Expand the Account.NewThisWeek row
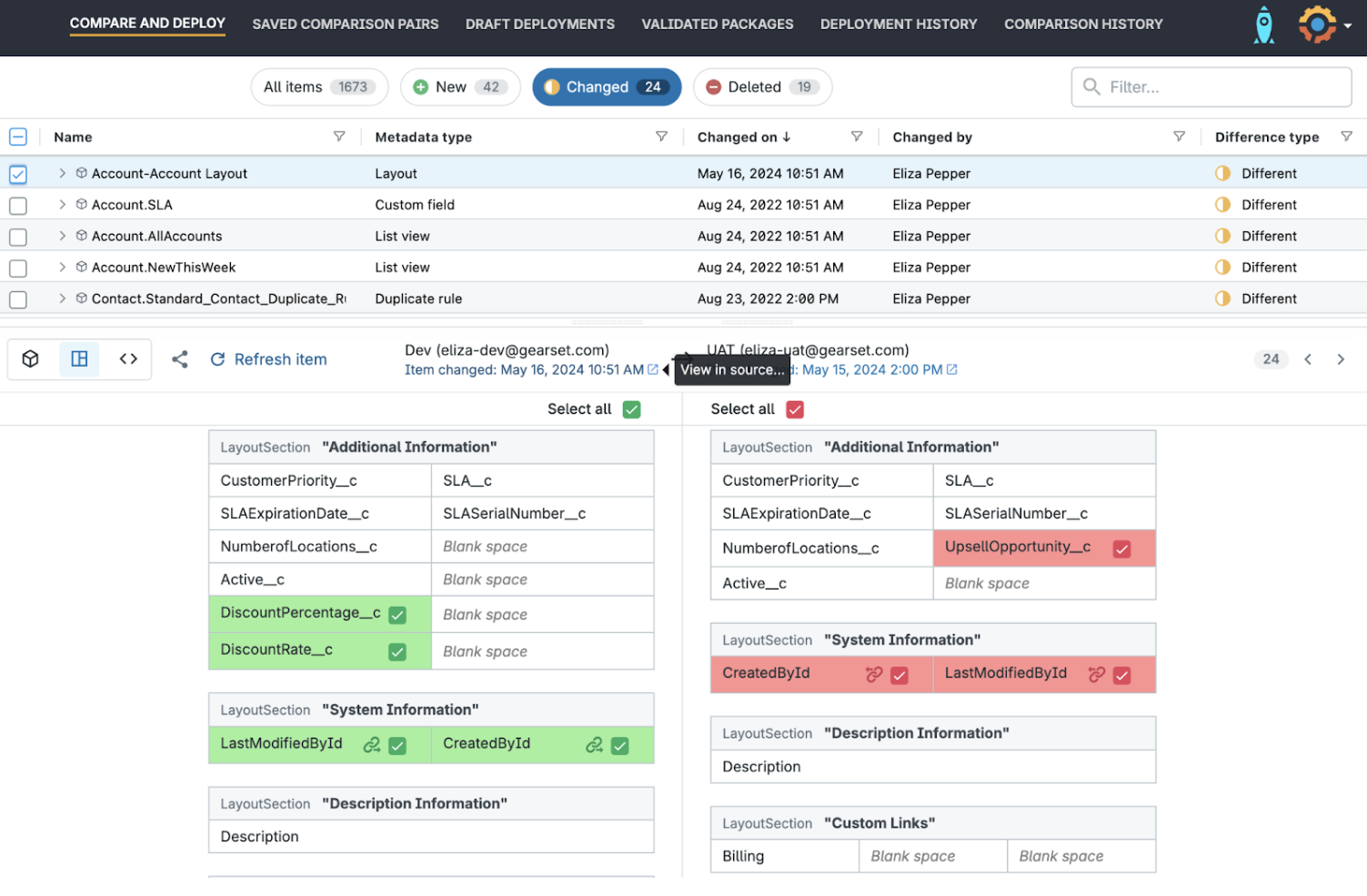Image resolution: width=1367 pixels, height=896 pixels. pos(62,267)
